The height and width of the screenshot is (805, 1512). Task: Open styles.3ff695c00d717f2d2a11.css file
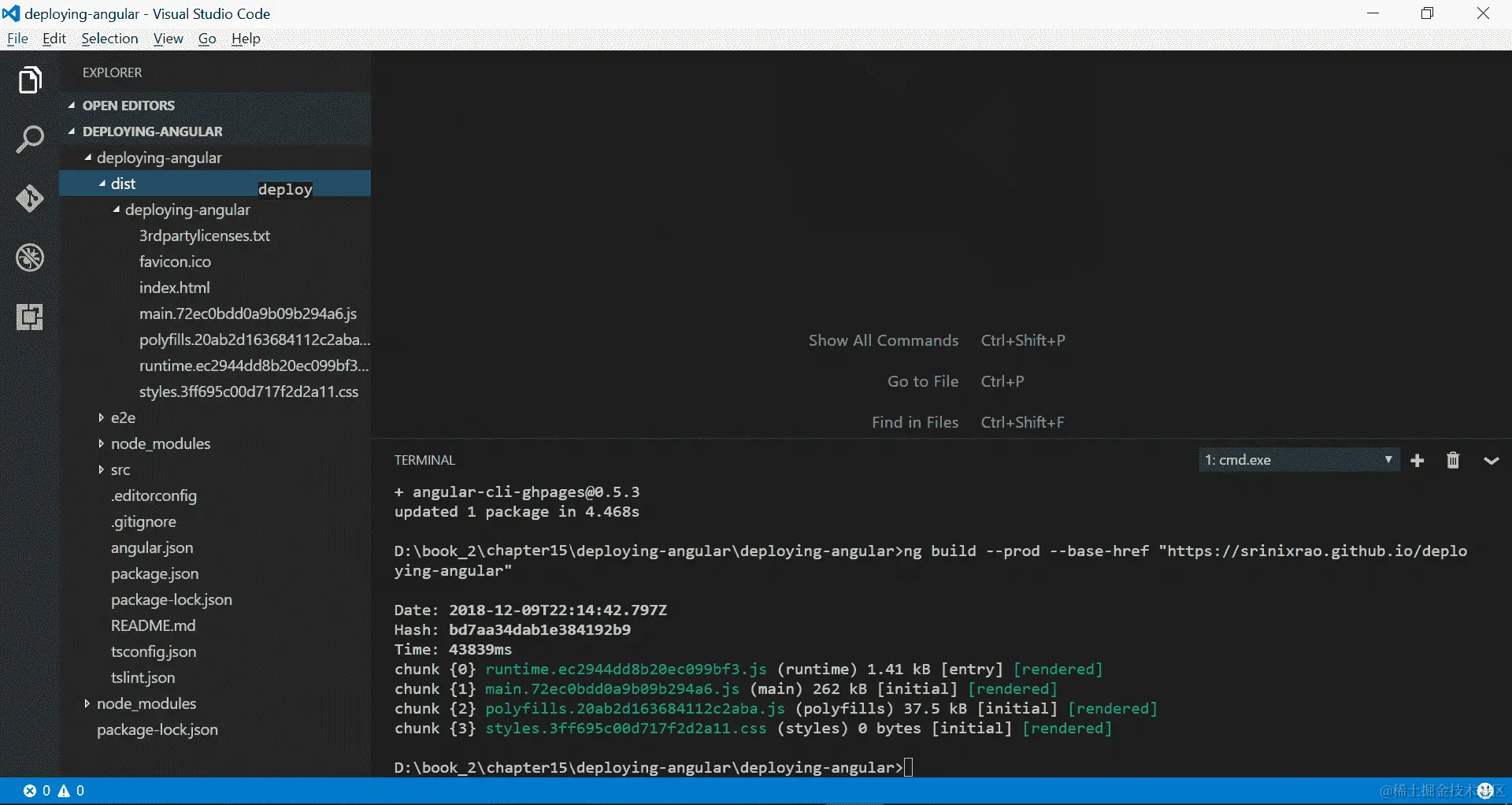(x=249, y=391)
